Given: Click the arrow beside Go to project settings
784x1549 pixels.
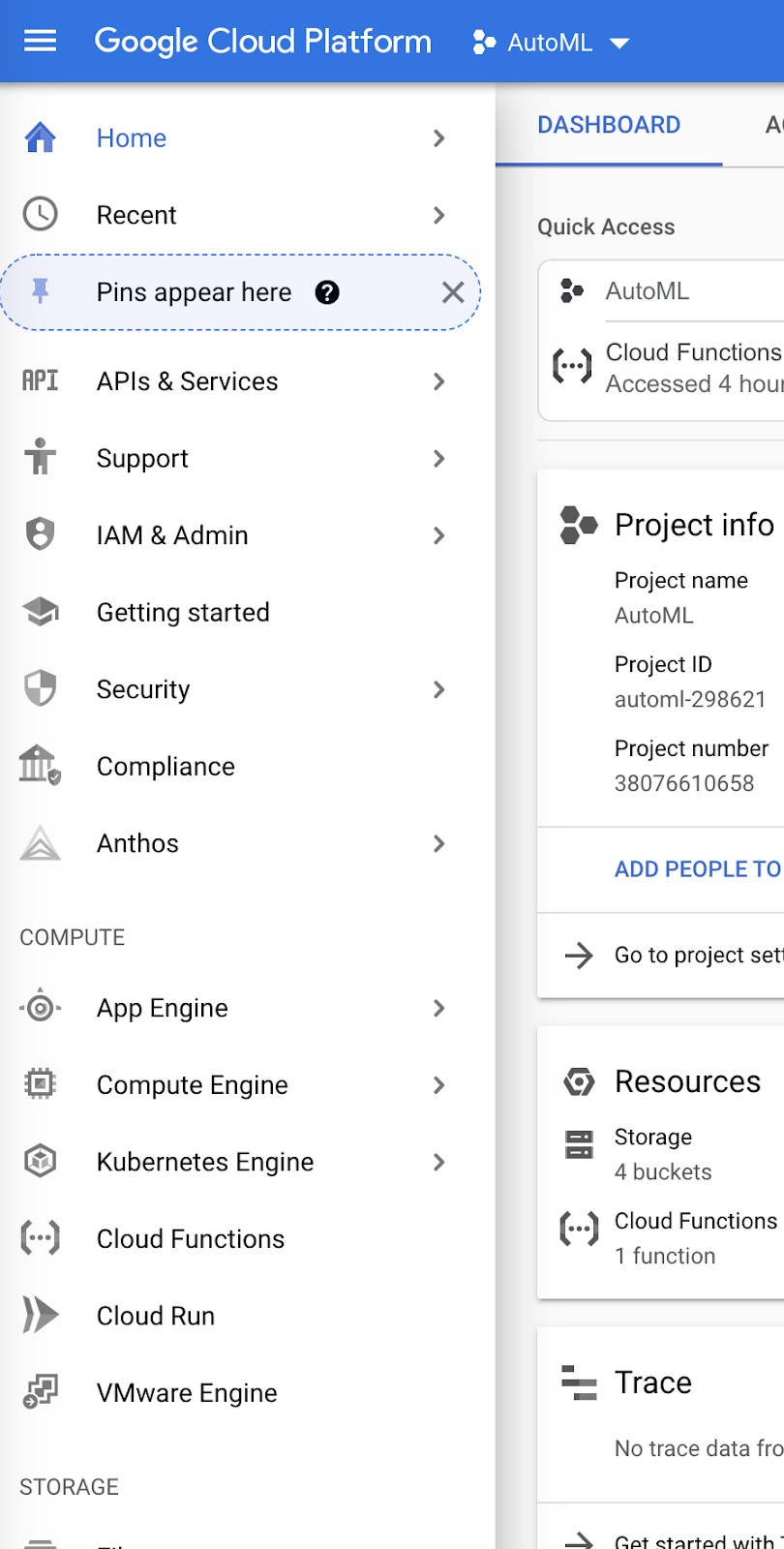Looking at the screenshot, I should pos(579,956).
